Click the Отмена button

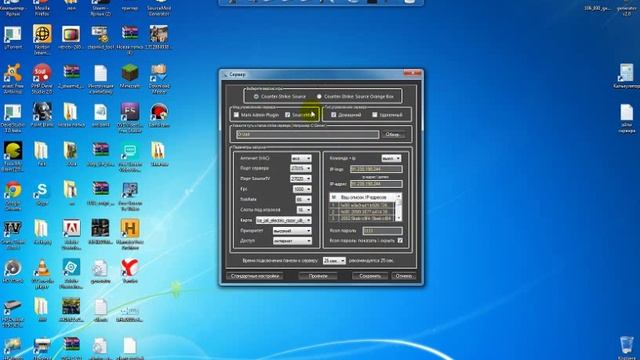click(x=404, y=276)
